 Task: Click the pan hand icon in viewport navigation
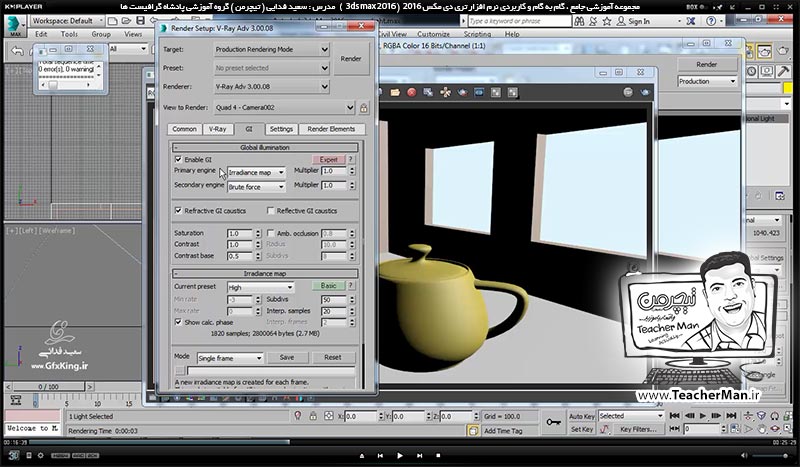pyautogui.click(x=762, y=429)
